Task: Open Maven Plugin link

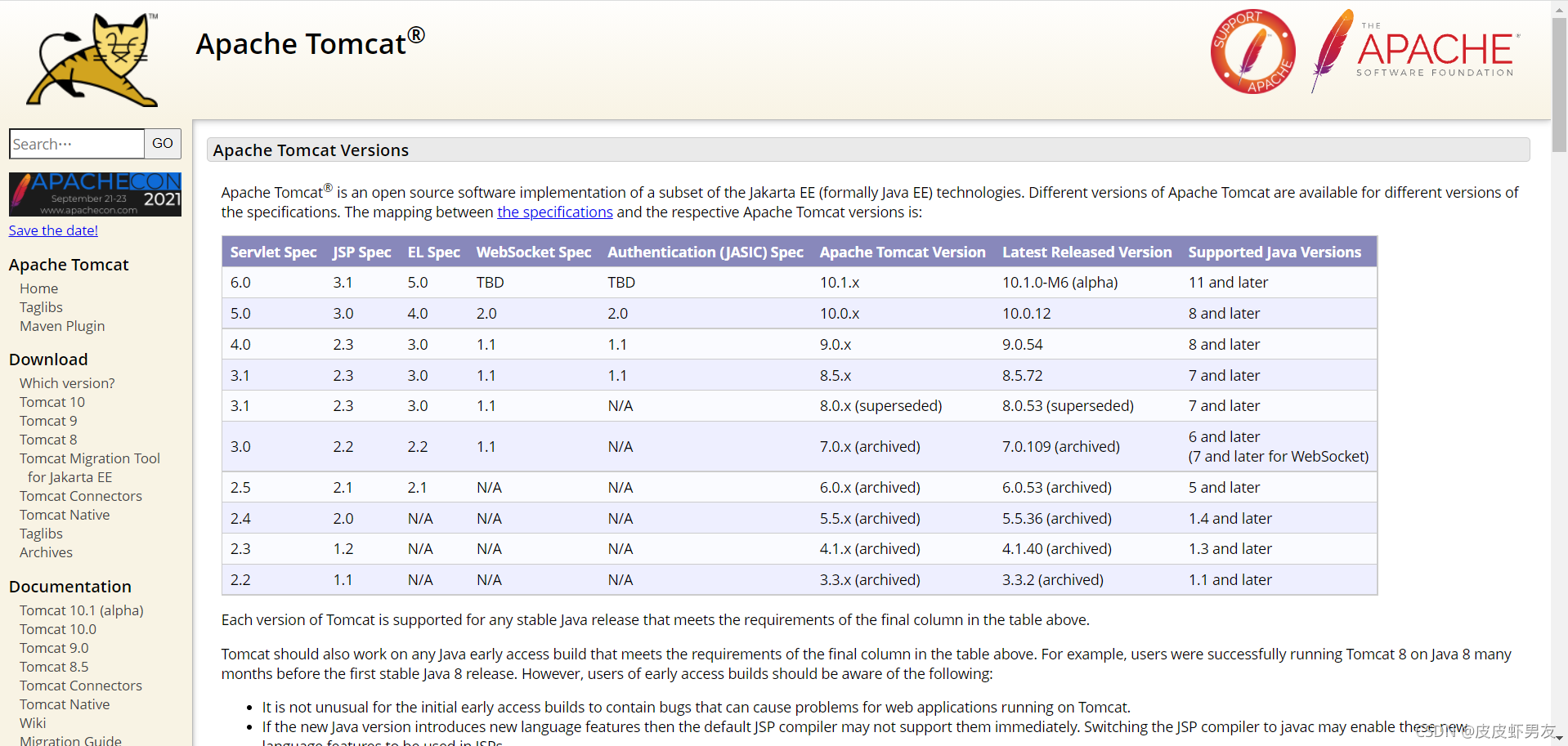Action: tap(62, 326)
